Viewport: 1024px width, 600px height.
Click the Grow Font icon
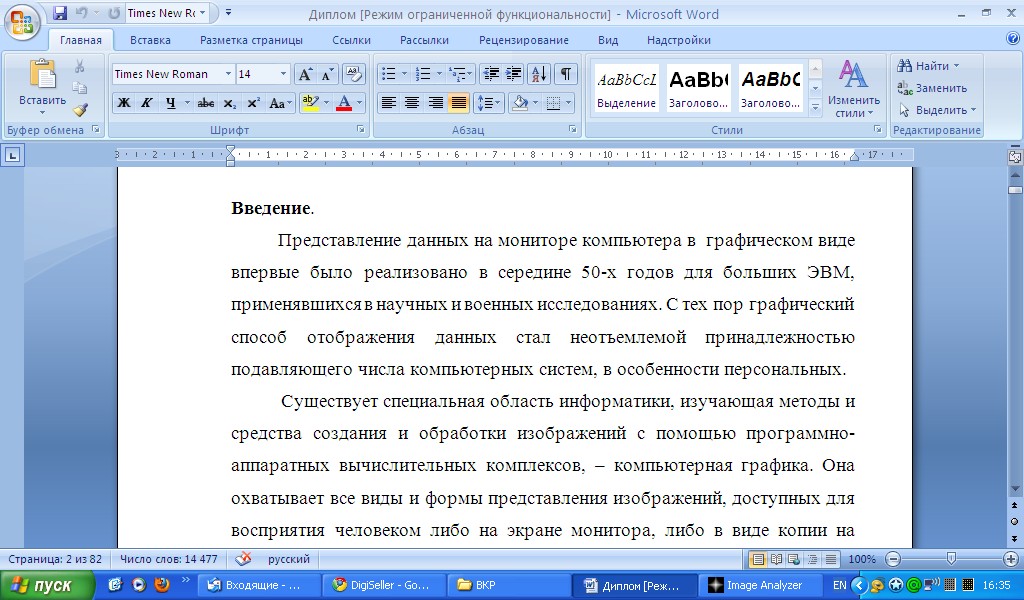coord(303,74)
